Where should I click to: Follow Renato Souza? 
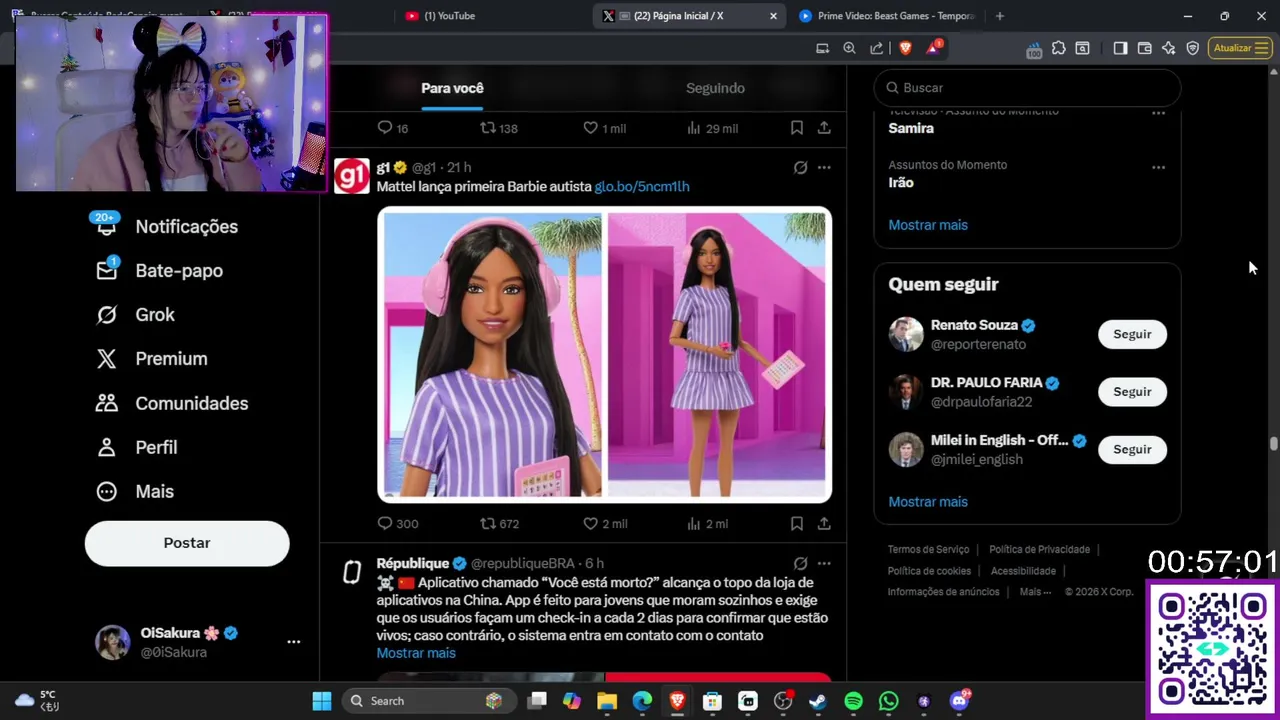[x=1132, y=335]
